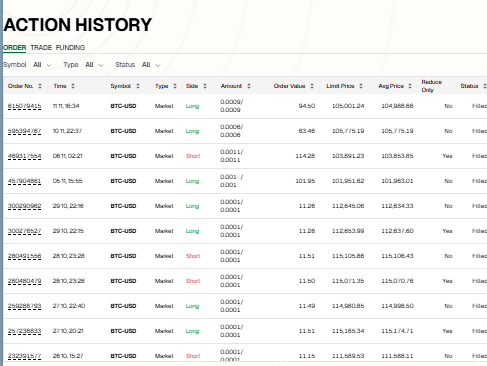Sort by Type column arrows
Image resolution: width=487 pixels, height=366 pixels.
pos(175,86)
